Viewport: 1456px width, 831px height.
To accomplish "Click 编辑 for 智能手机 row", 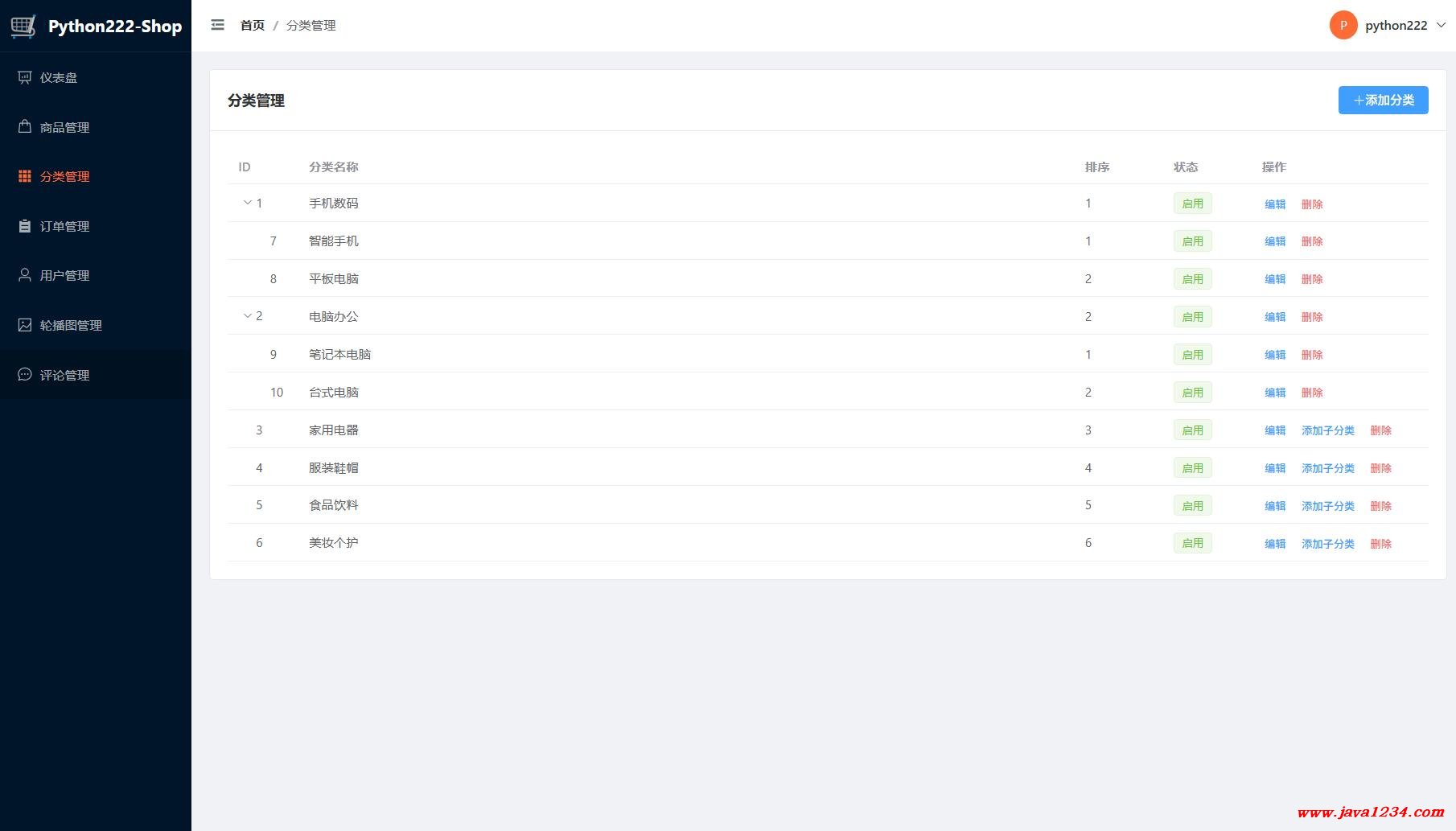I will click(1275, 241).
